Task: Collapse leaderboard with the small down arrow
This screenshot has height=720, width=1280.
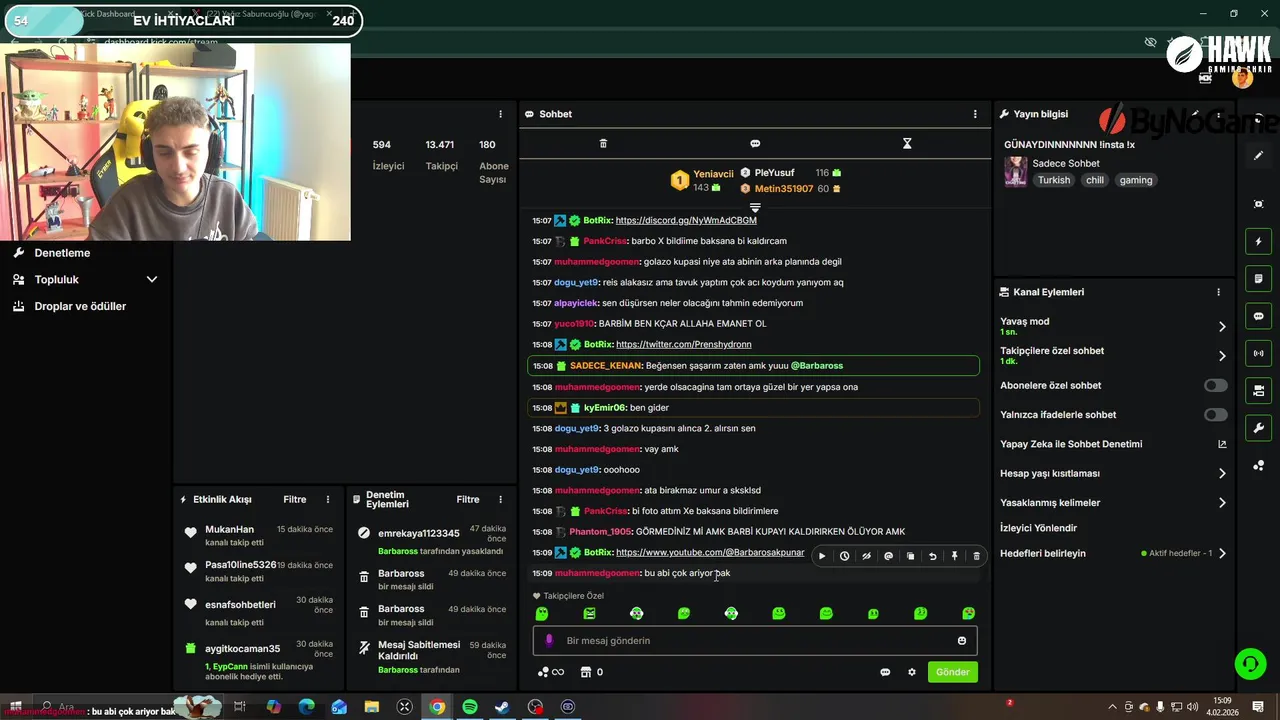Action: point(755,207)
